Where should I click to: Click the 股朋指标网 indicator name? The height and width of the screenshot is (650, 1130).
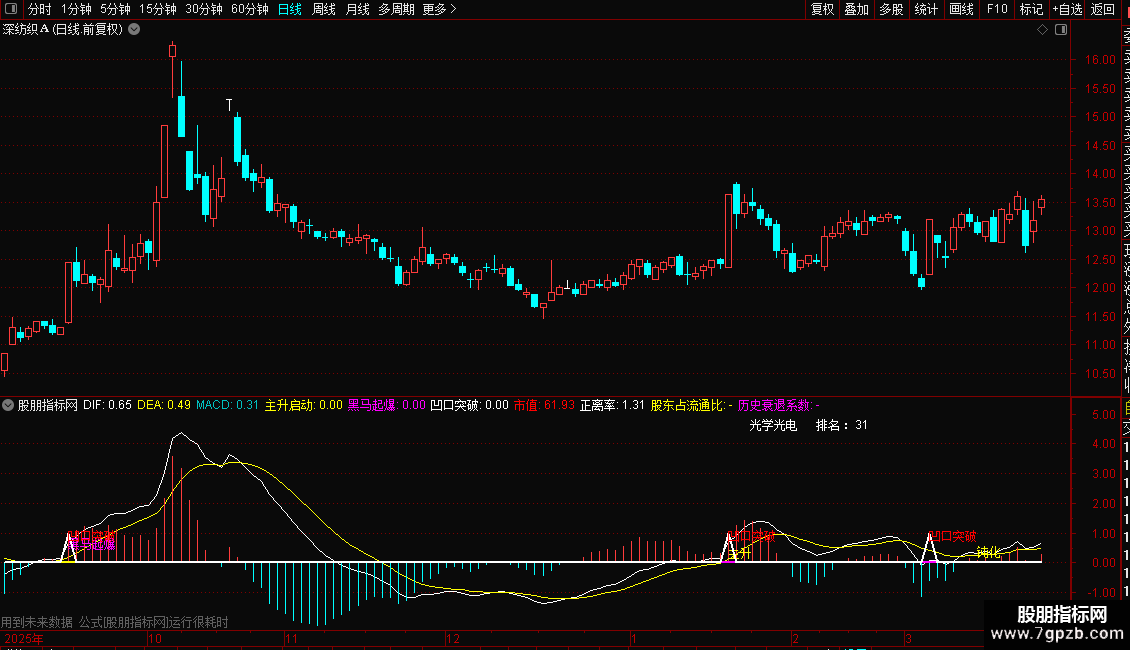coord(48,405)
